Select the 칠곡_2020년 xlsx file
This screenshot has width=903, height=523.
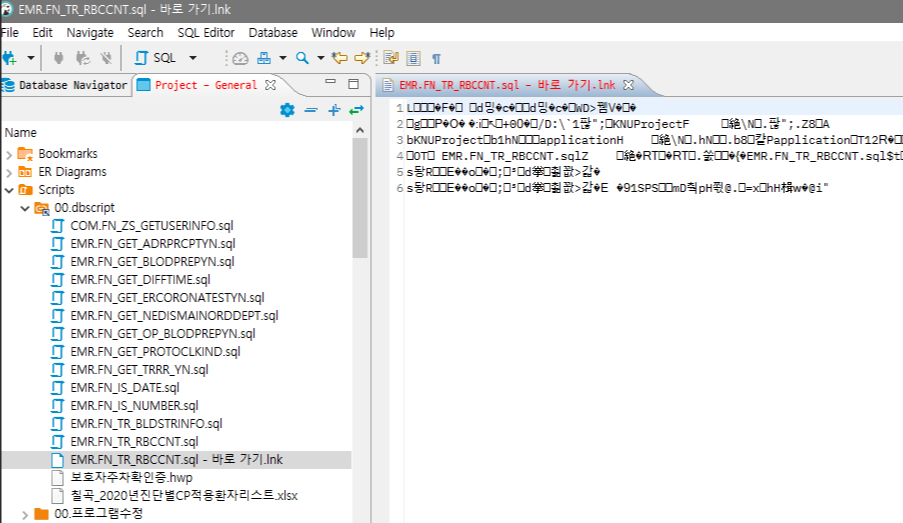pos(184,495)
